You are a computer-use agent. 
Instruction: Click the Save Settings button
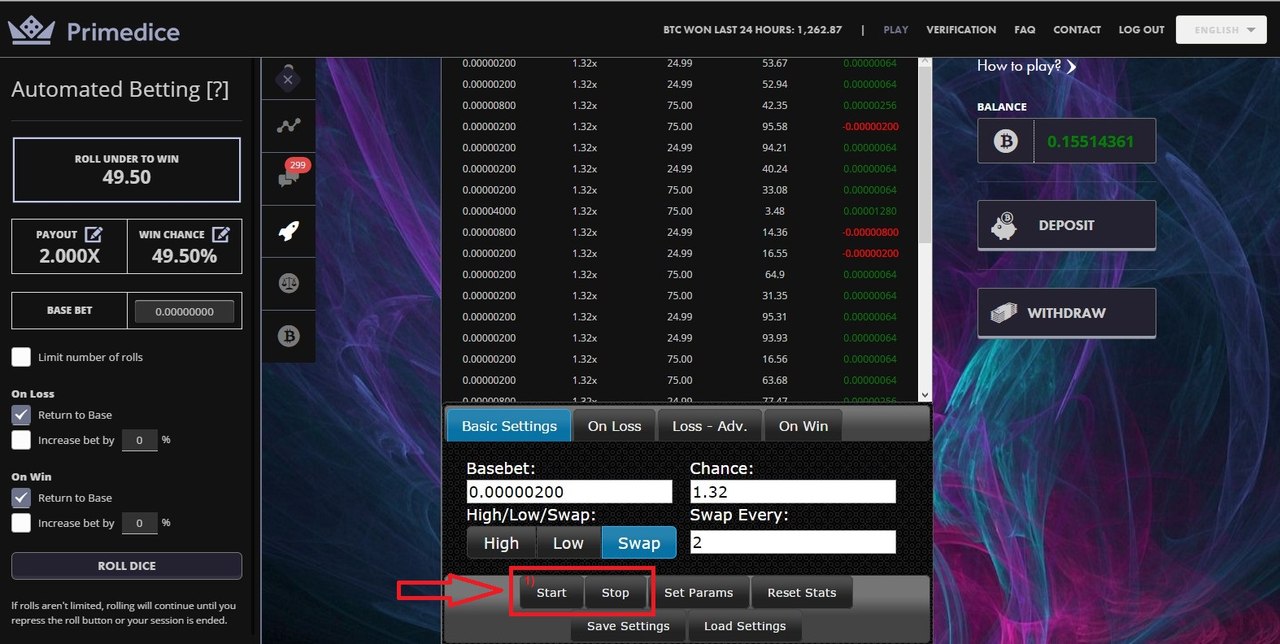tap(628, 626)
